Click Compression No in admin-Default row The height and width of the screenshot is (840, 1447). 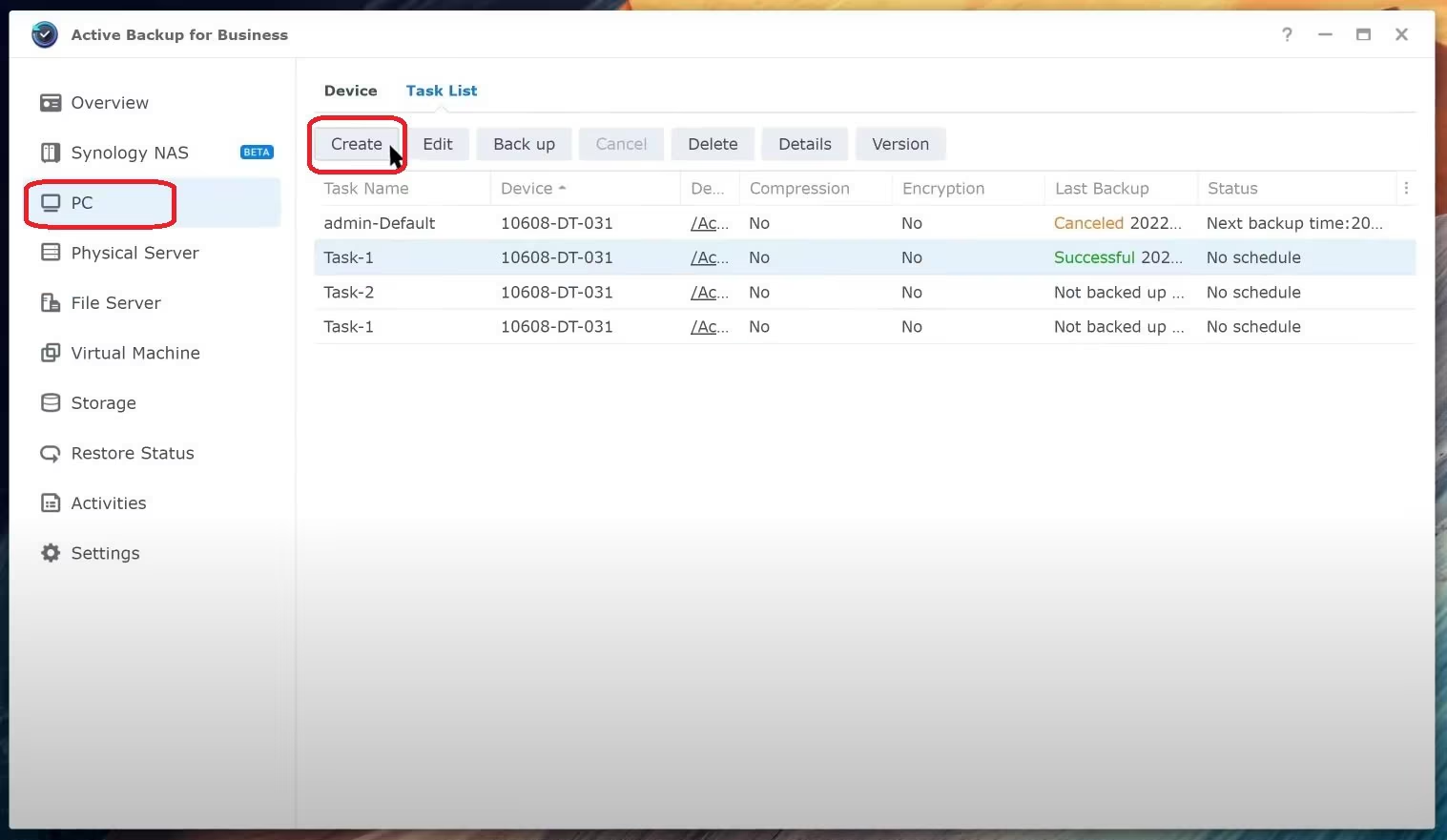click(x=759, y=223)
